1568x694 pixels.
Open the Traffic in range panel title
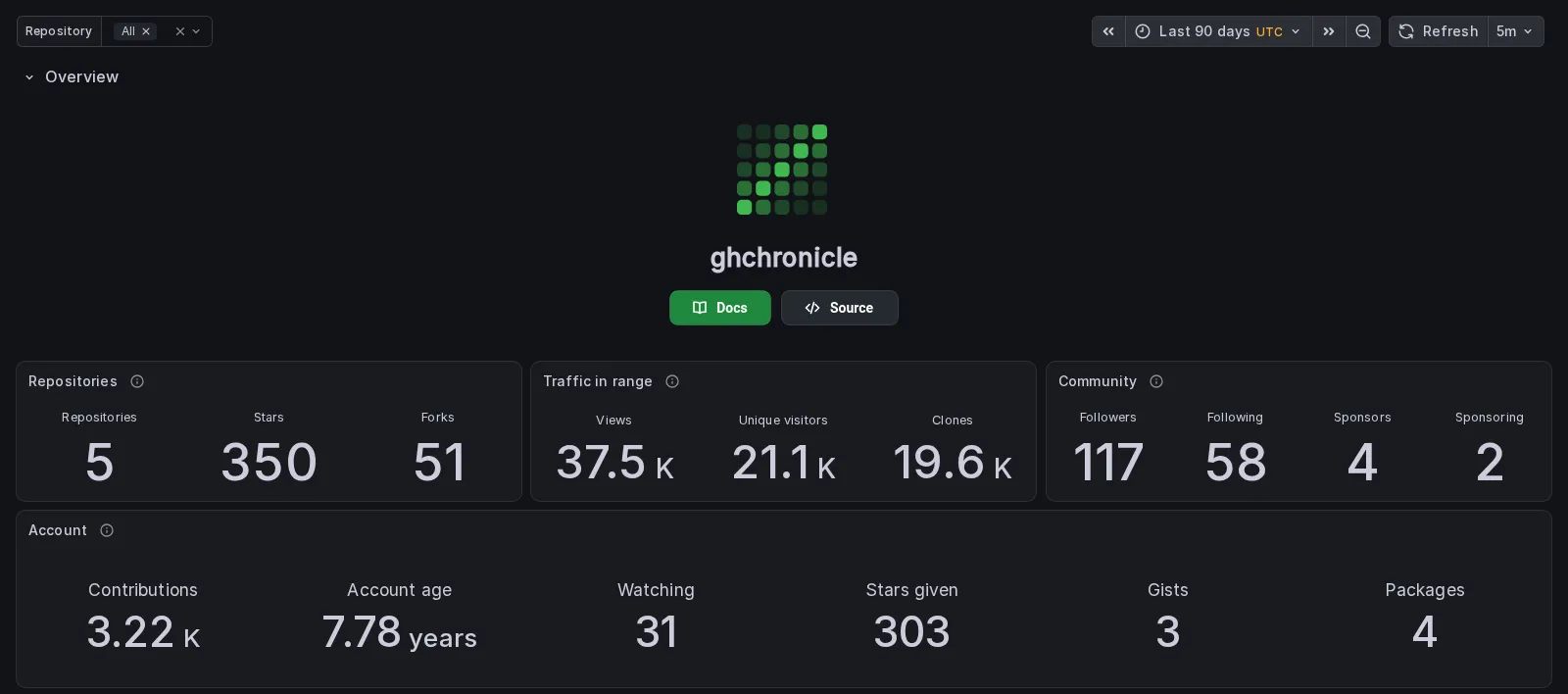click(598, 381)
